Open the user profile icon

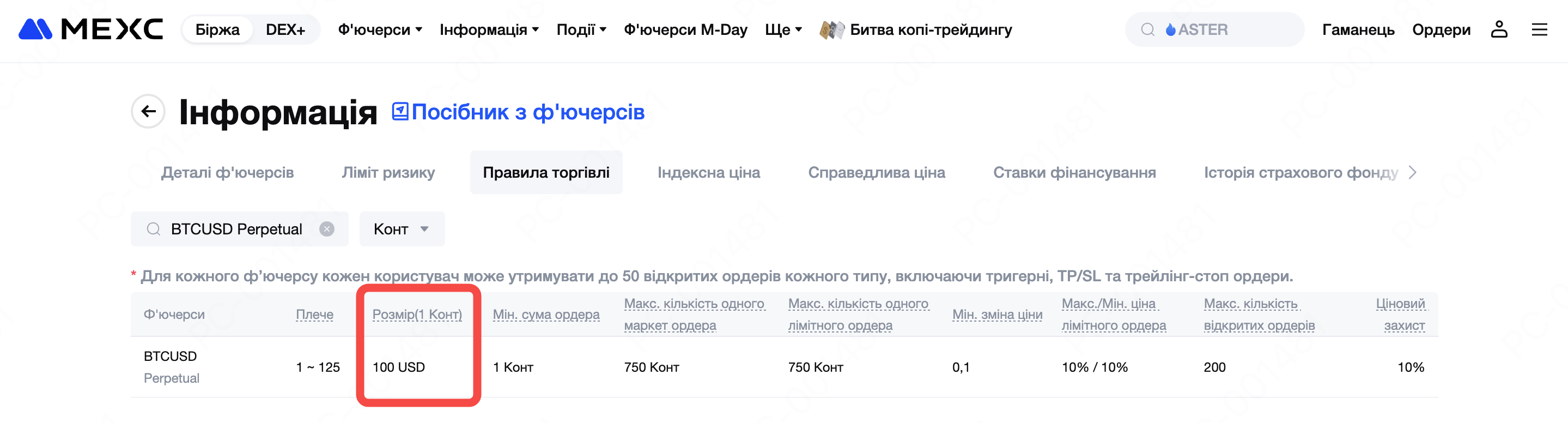(1499, 29)
